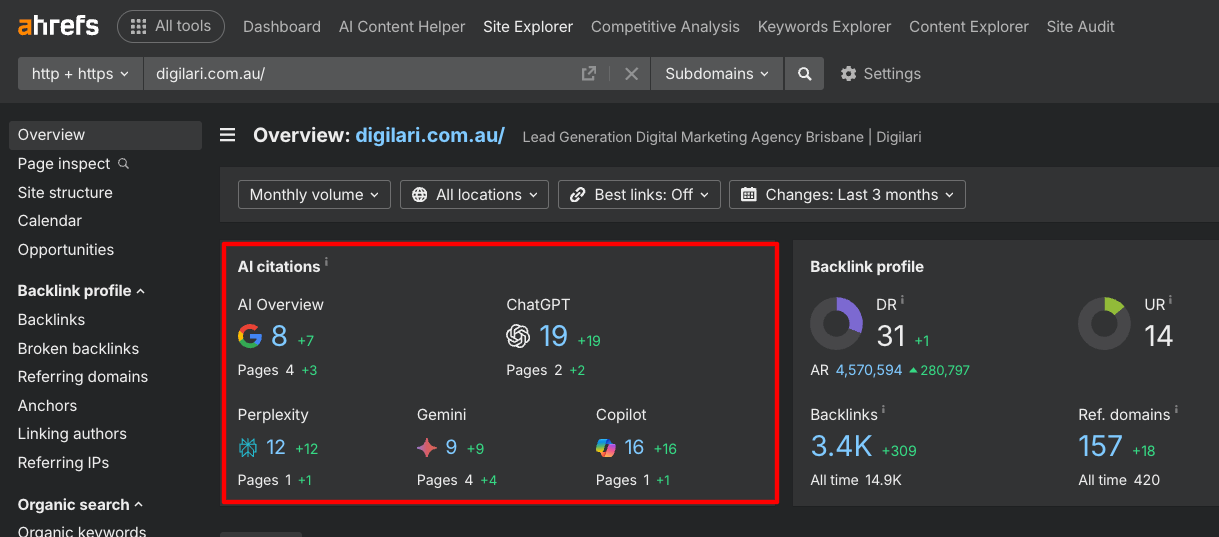The width and height of the screenshot is (1219, 537).
Task: Click the Google AI Overview icon
Action: 250,336
